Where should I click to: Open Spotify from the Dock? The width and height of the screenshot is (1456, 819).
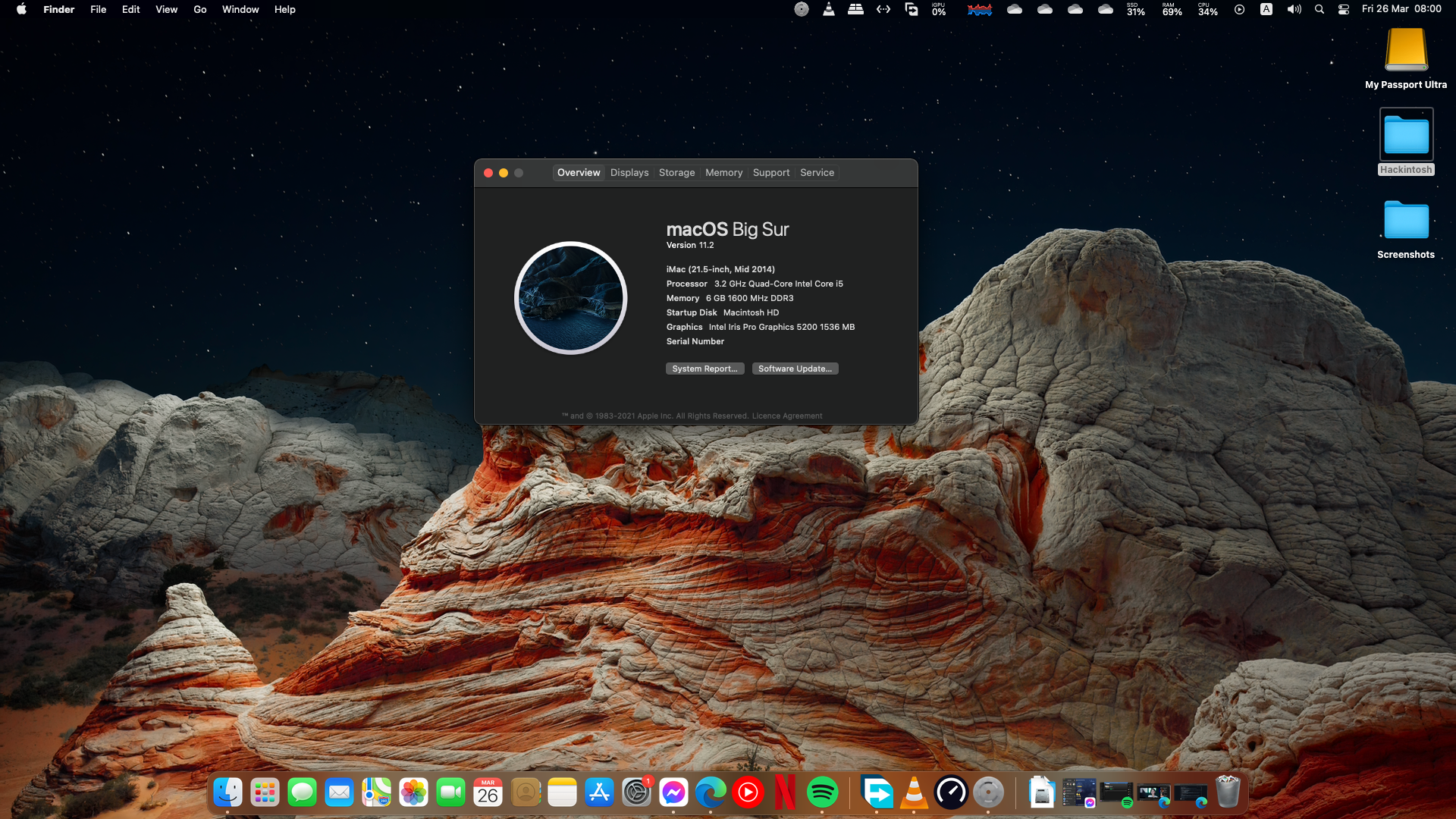click(x=822, y=793)
